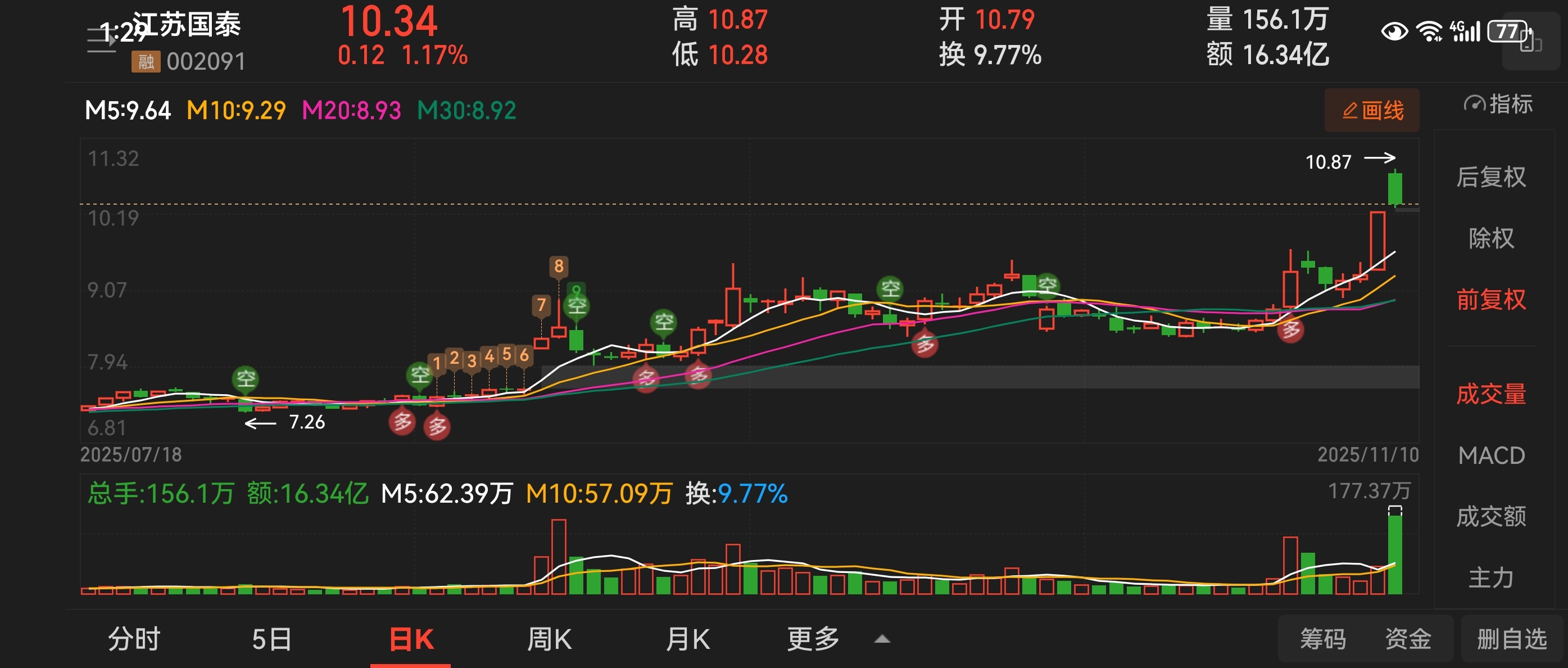Switch sub-chart to MACD indicator

pyautogui.click(x=1490, y=455)
